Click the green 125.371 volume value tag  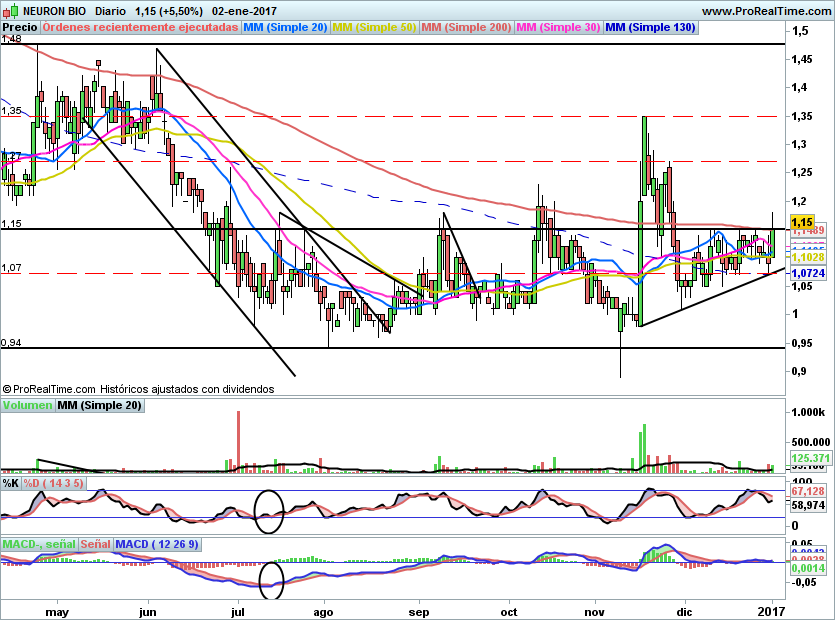click(811, 458)
